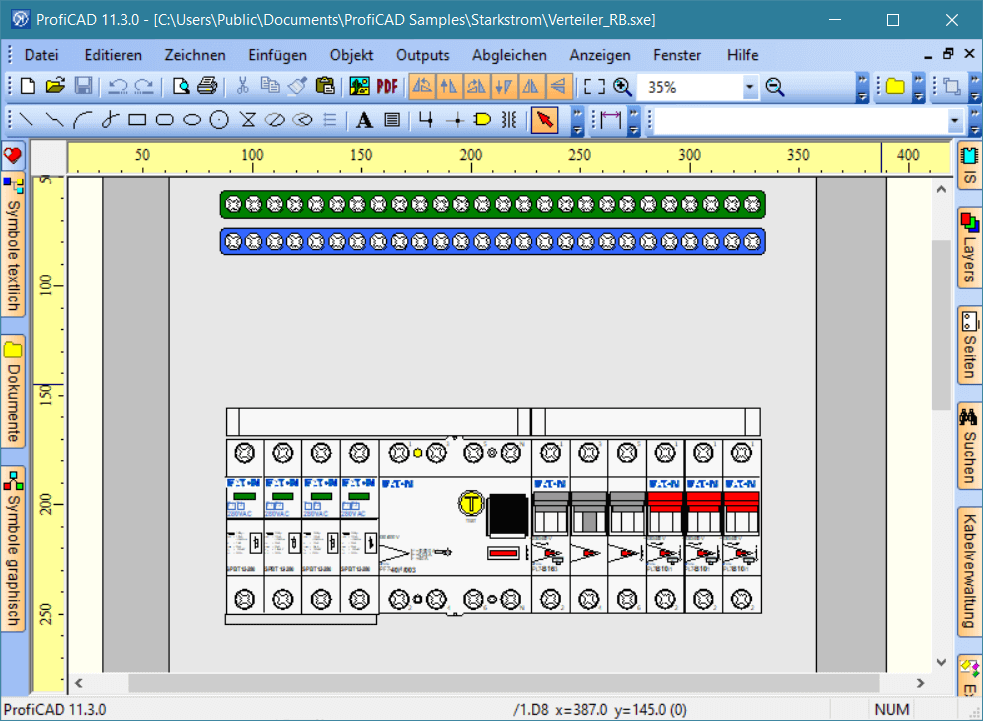The width and height of the screenshot is (983, 721).
Task: Expand overflow options beside the yellow folder toolbar
Action: click(918, 87)
